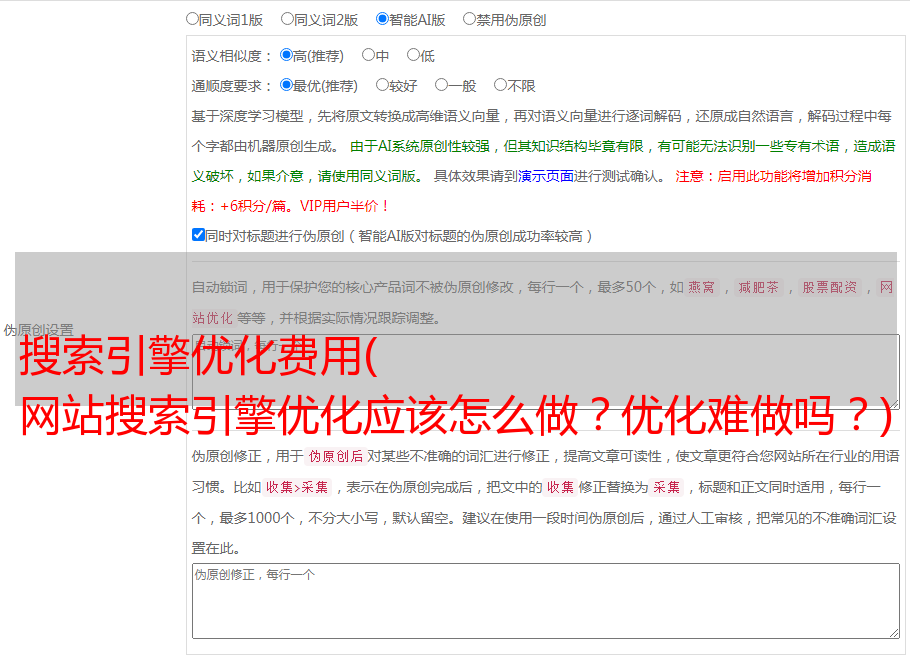Pick the 禁用伪原创 radio option
The height and width of the screenshot is (658, 911).
pyautogui.click(x=469, y=19)
